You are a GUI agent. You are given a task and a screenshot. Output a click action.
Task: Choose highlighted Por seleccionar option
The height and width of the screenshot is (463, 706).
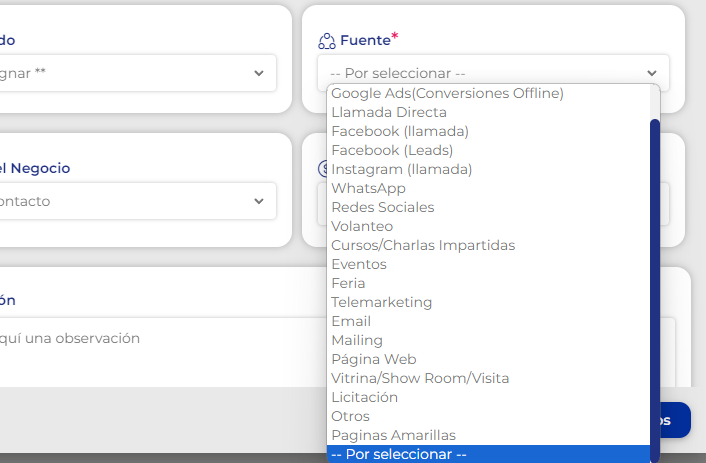click(x=399, y=454)
